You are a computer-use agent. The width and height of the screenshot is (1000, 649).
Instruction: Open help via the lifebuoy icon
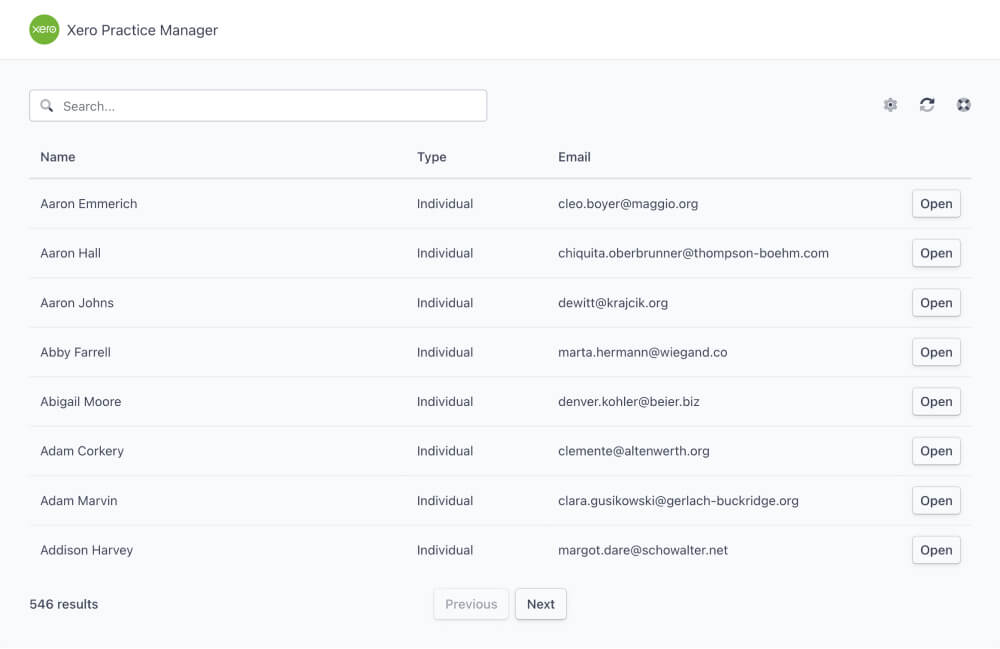pyautogui.click(x=963, y=105)
